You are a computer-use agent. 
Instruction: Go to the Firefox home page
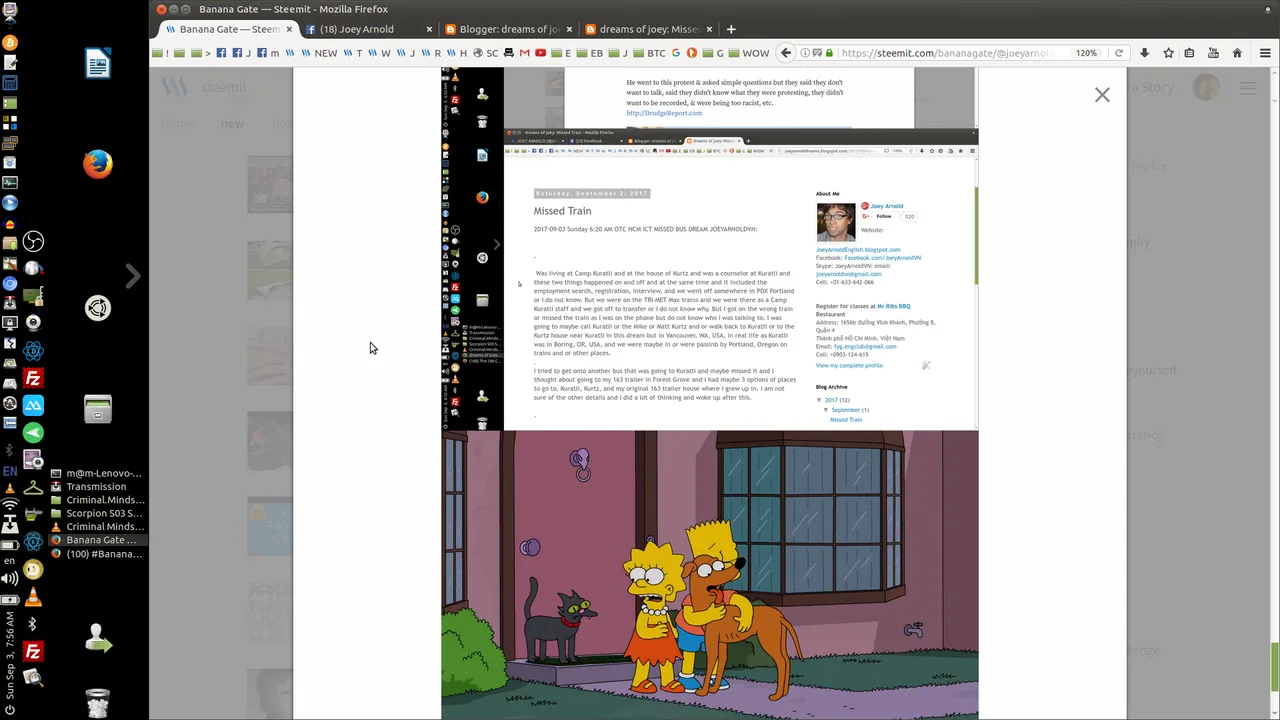click(1237, 53)
